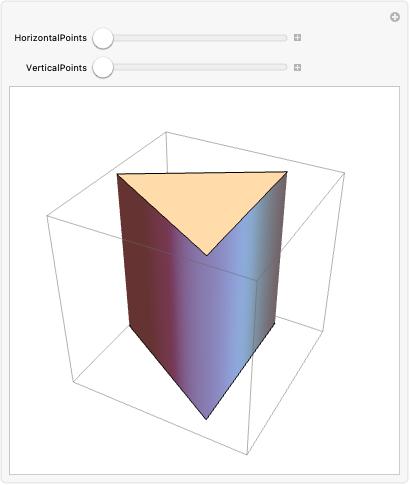Expand the VerticalPoints plus-box controls

click(x=297, y=68)
